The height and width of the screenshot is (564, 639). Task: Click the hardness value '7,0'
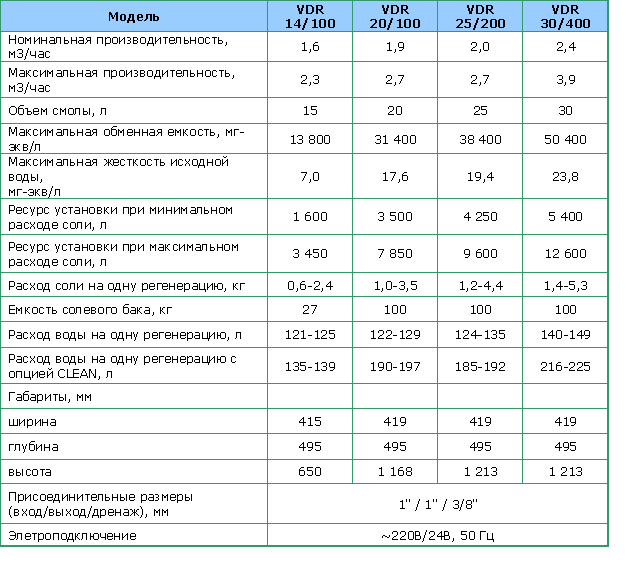click(310, 176)
